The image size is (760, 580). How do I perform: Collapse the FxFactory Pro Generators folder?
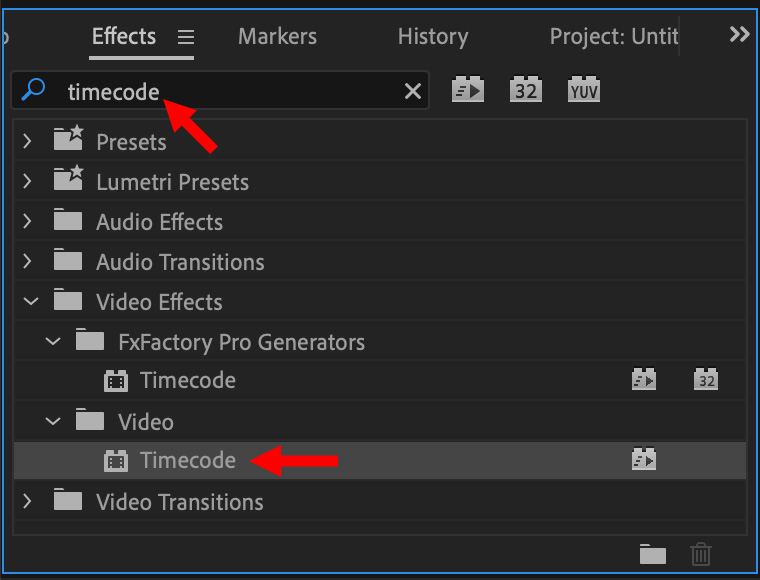[x=51, y=342]
